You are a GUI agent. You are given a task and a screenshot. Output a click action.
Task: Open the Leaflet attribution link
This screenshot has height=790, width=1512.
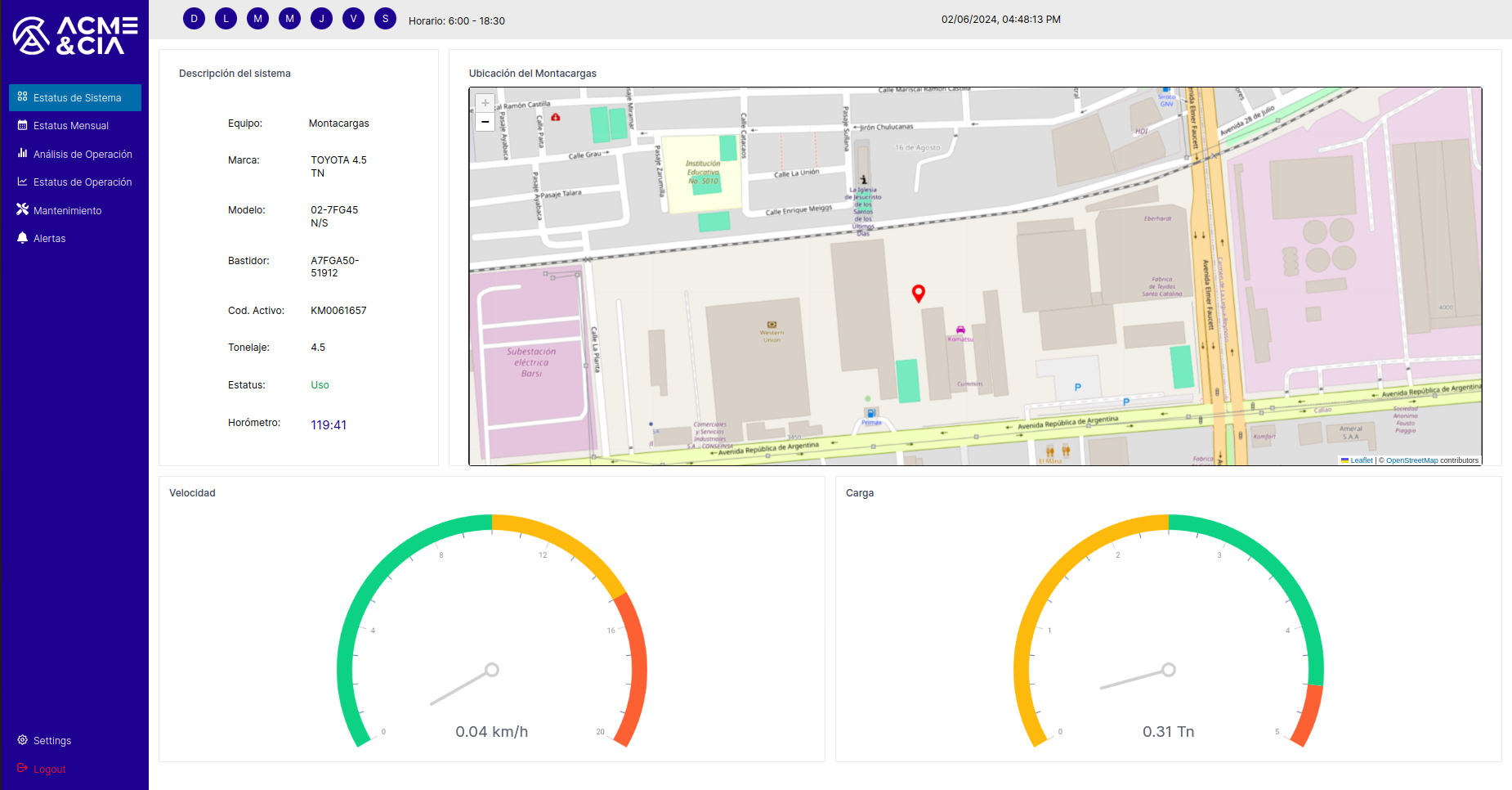point(1361,460)
